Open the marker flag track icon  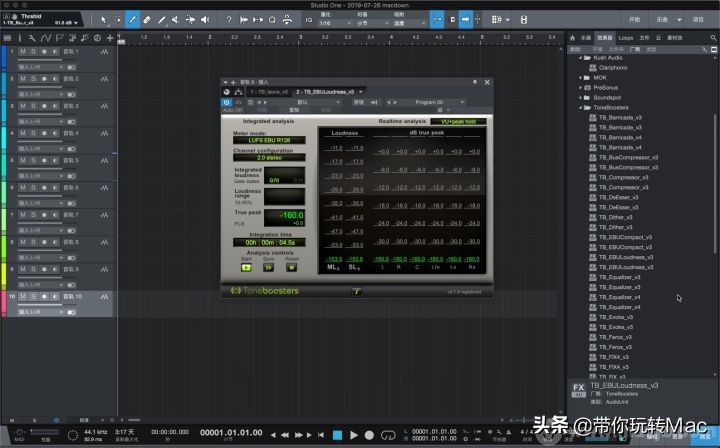click(x=59, y=38)
